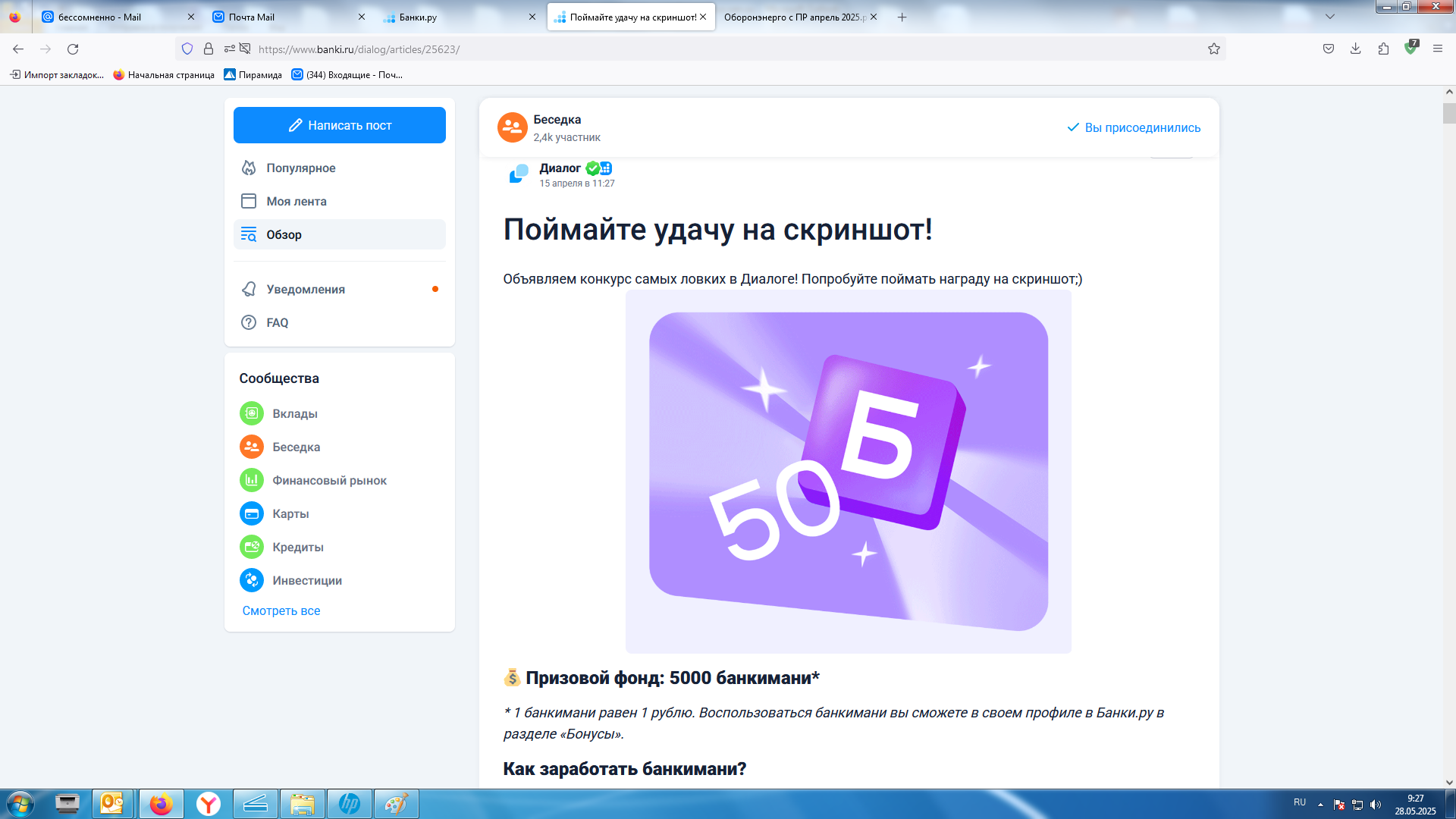The height and width of the screenshot is (819, 1456).
Task: Open Начальная страница bookmark
Action: tap(164, 74)
